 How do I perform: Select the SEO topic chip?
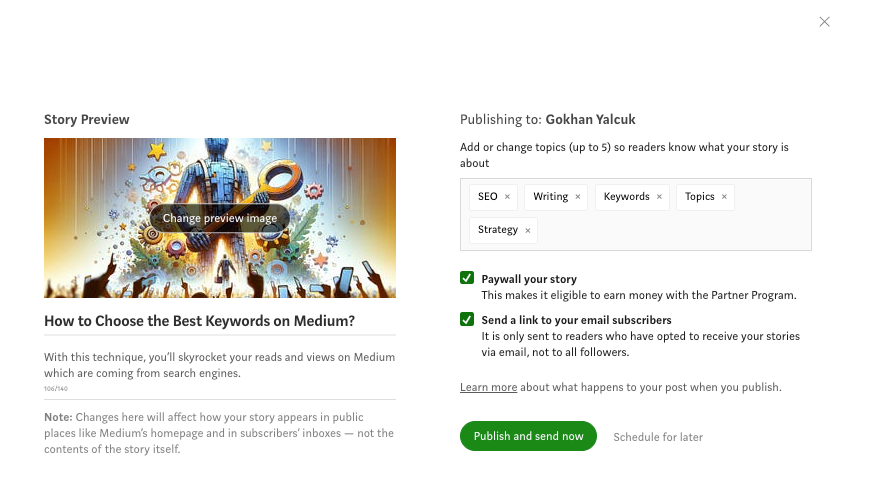coord(488,197)
